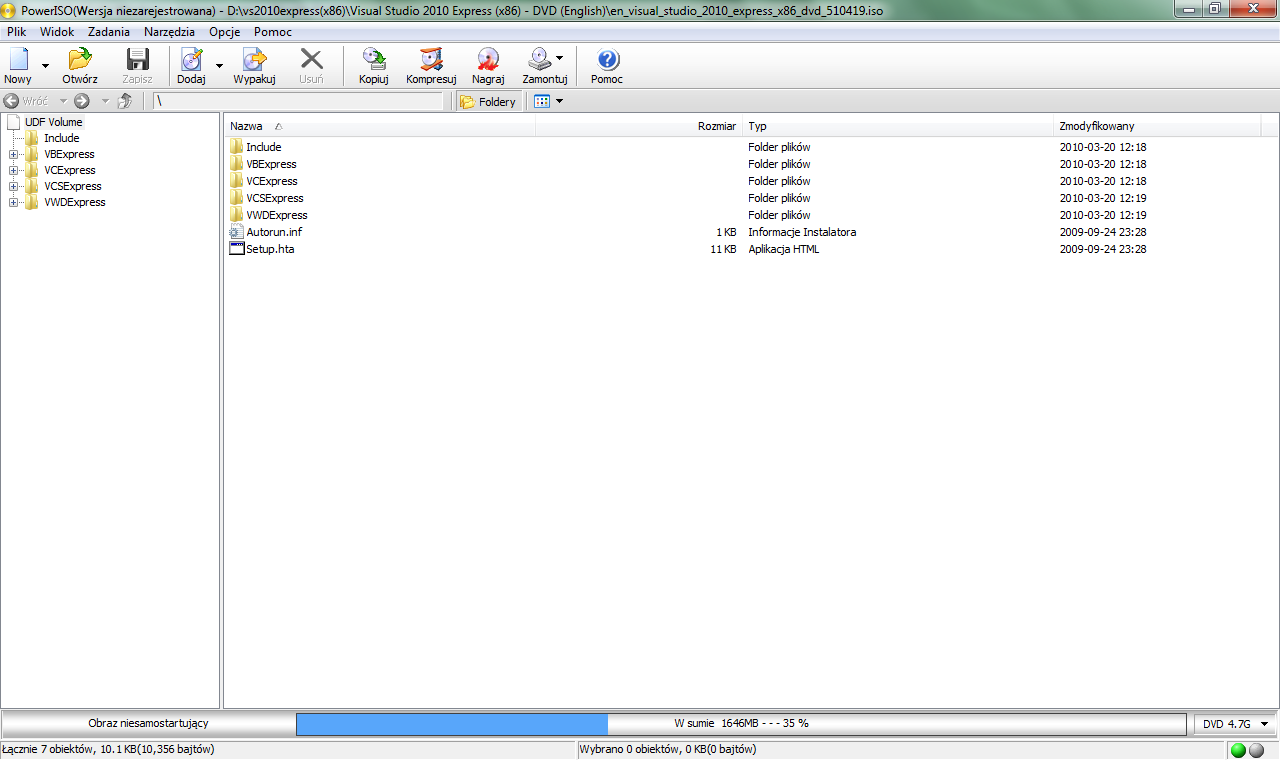
Task: Sort the list by the Nazwa column header
Action: (246, 126)
